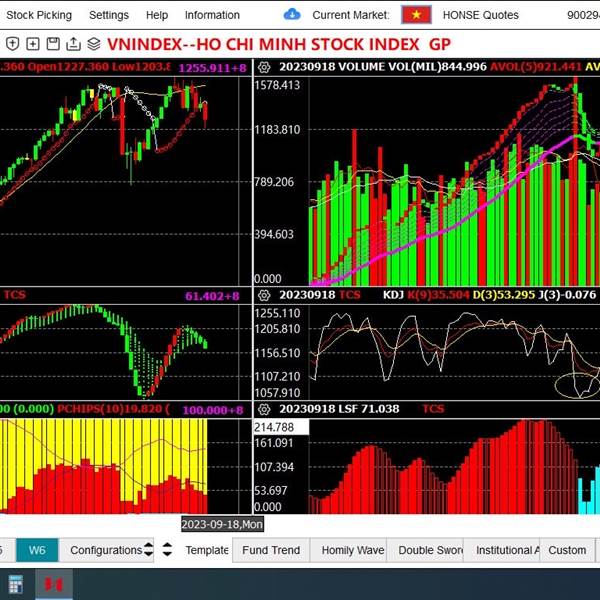The height and width of the screenshot is (600, 600).
Task: Click the calculator icon in the taskbar
Action: pyautogui.click(x=16, y=584)
